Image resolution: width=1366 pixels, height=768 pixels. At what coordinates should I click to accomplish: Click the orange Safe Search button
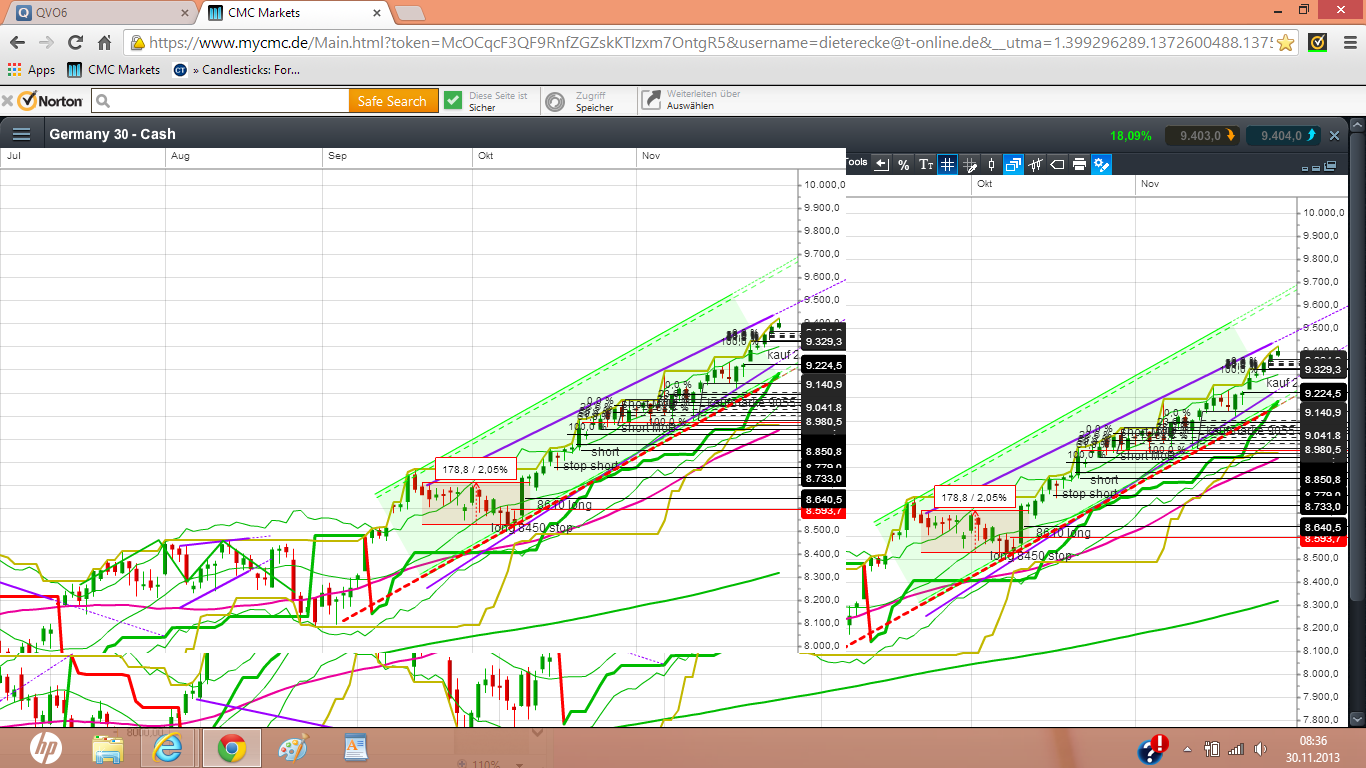point(395,100)
